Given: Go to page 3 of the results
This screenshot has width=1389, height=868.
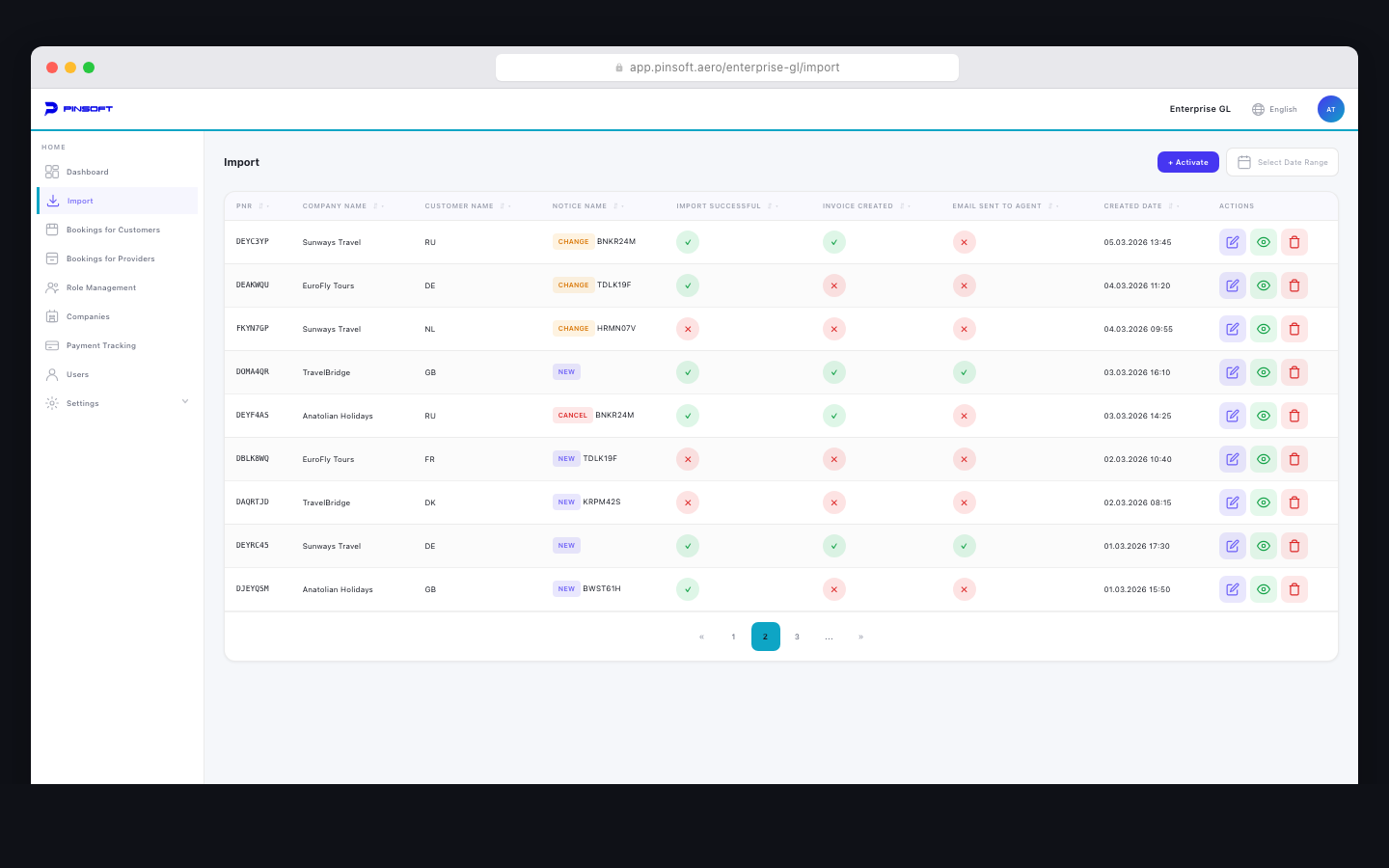Looking at the screenshot, I should click(x=797, y=637).
